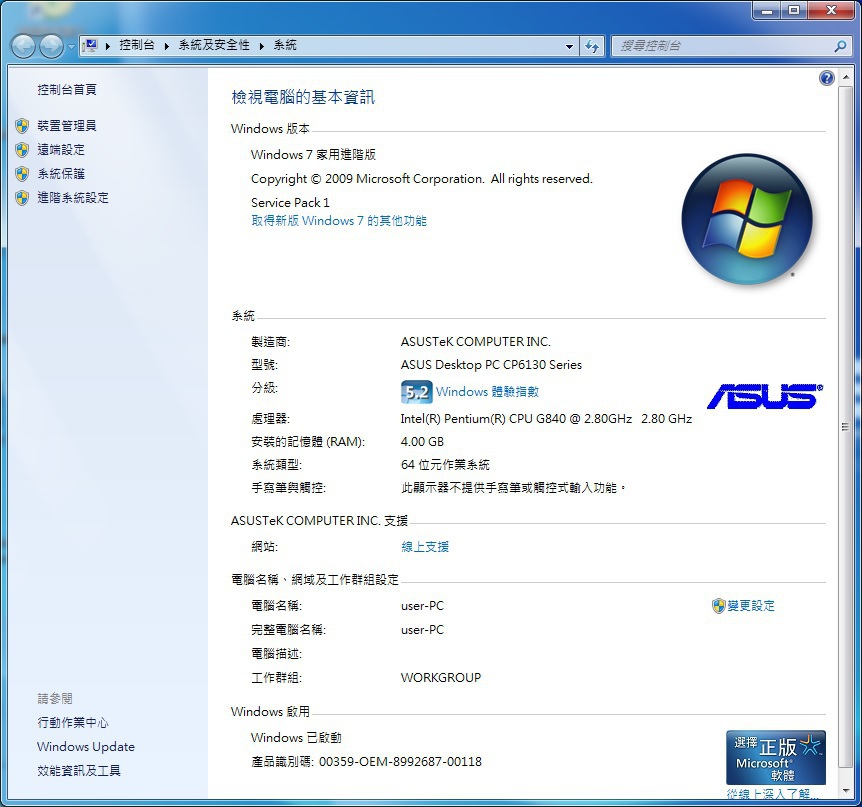Click the 選擇正版 Microsoft 軟體 badge
The image size is (862, 807).
point(776,758)
